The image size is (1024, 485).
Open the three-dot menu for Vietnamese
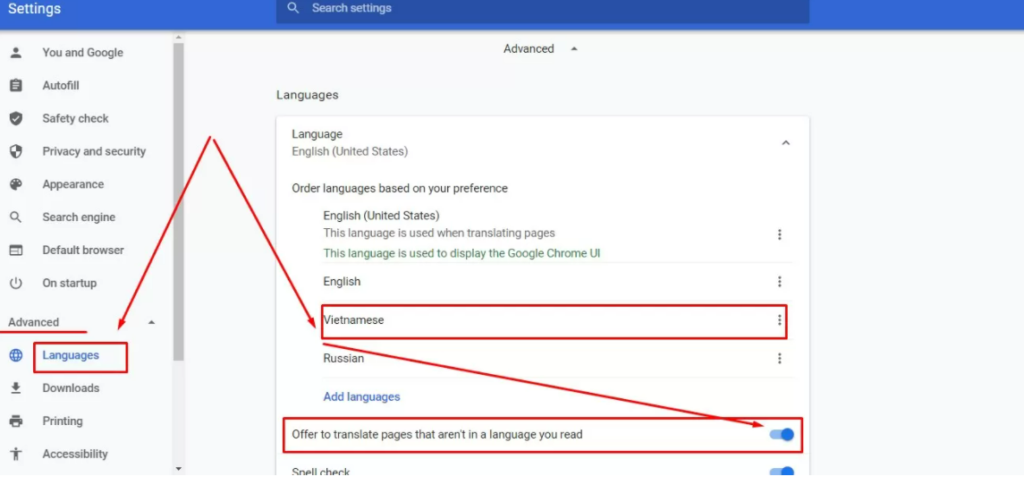pos(779,320)
